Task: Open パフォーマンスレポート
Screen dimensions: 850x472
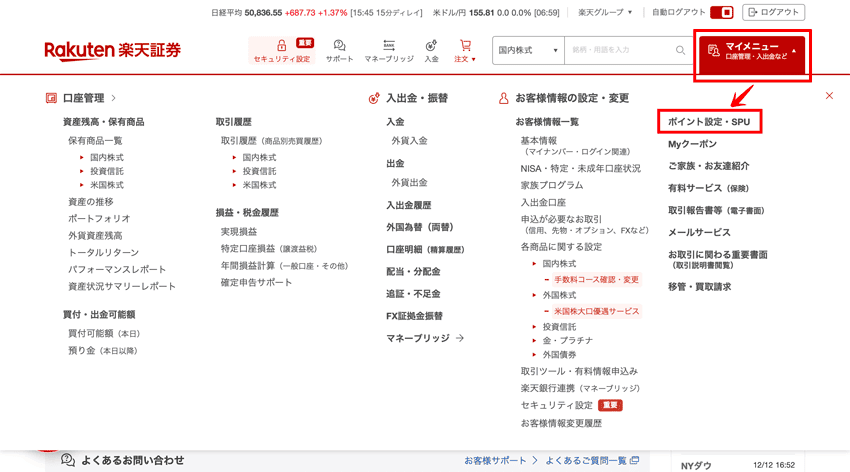Action: point(117,269)
